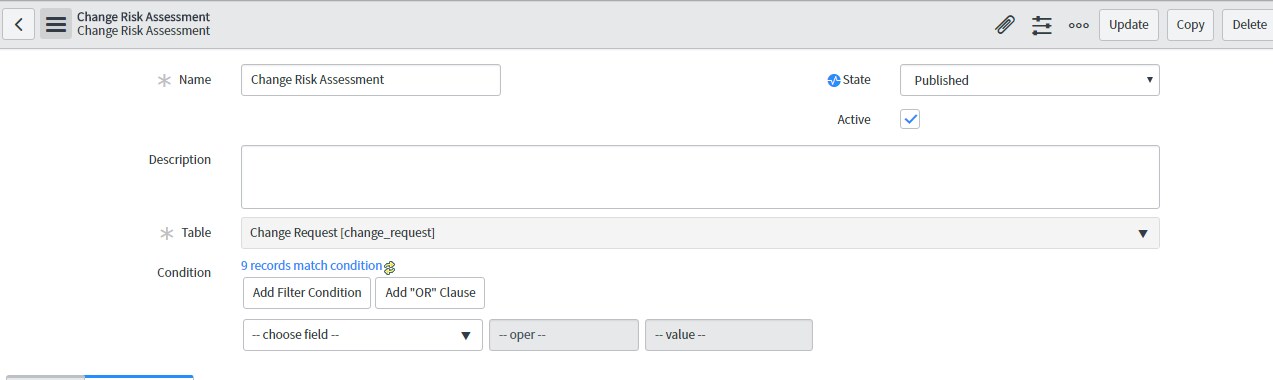Open the choose field dropdown

(363, 335)
